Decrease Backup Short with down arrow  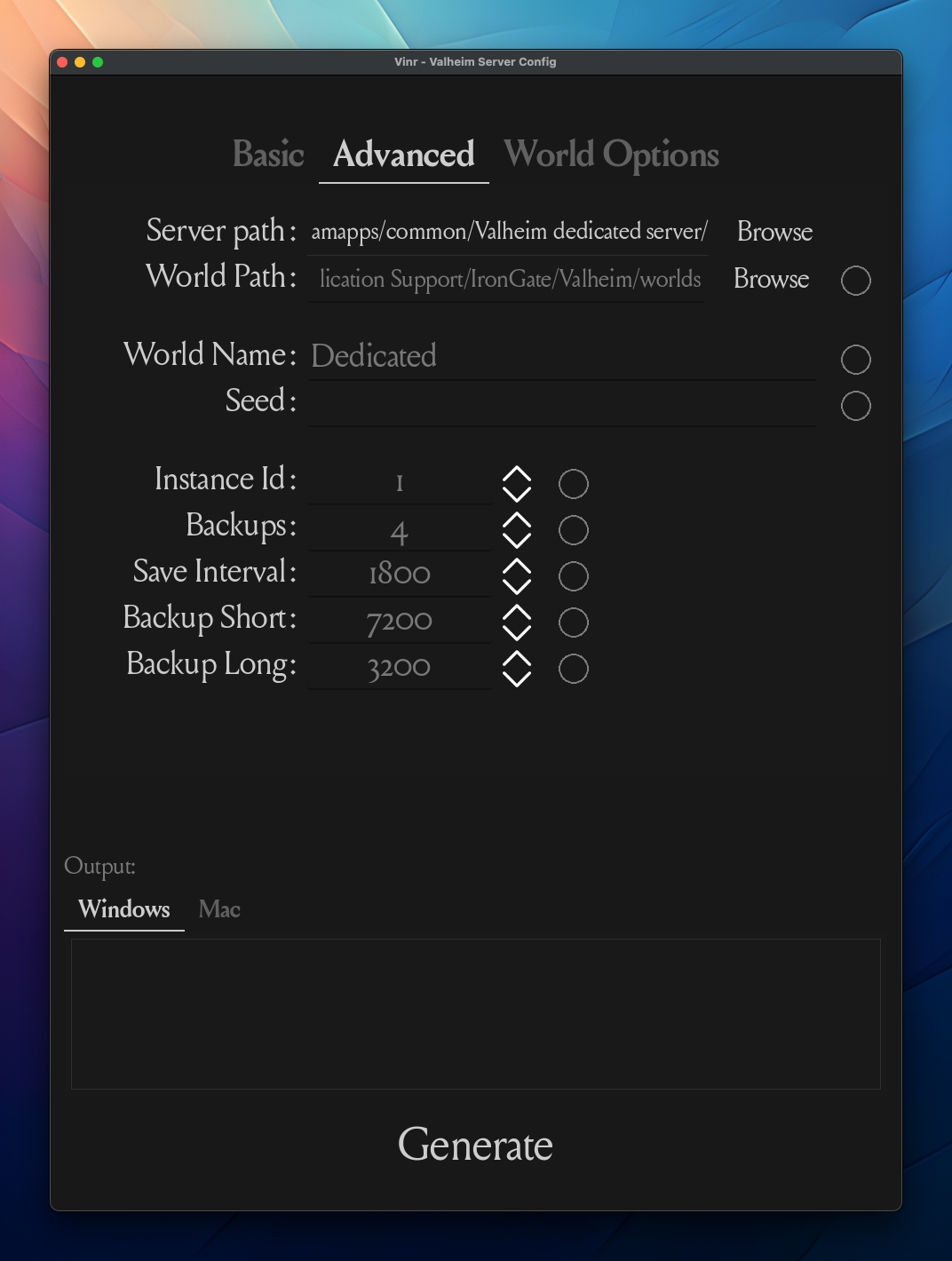(x=517, y=632)
